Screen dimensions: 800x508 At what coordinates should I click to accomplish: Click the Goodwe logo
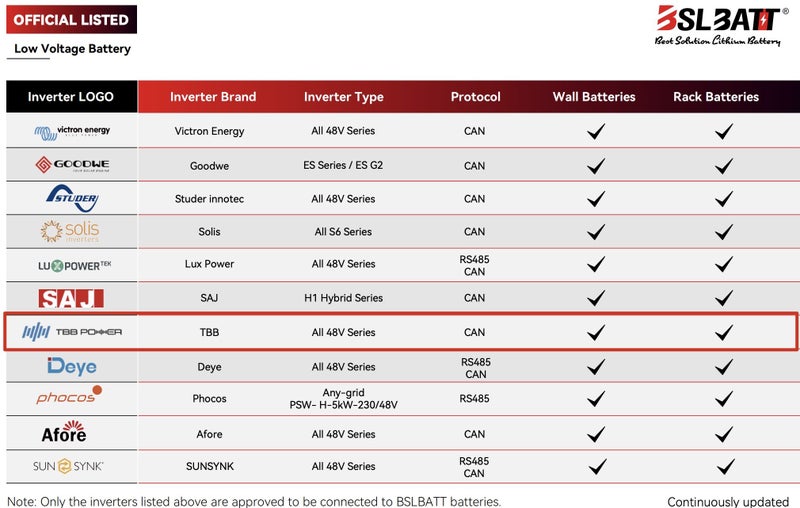pos(72,165)
